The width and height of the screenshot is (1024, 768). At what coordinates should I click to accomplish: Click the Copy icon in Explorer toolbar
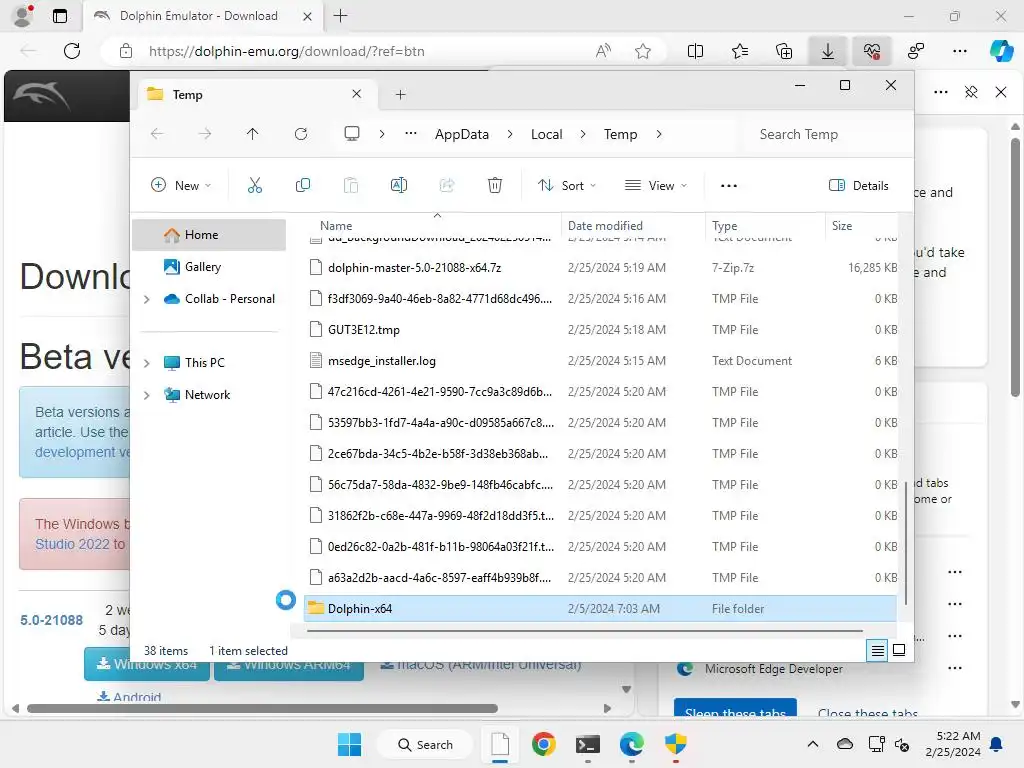pos(302,185)
